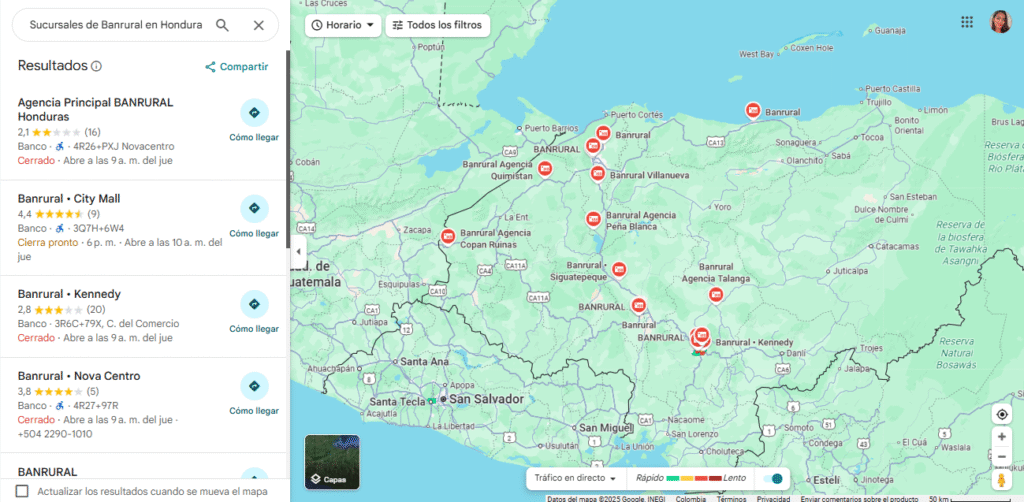Click the results panel scrollbar

pos(288,149)
